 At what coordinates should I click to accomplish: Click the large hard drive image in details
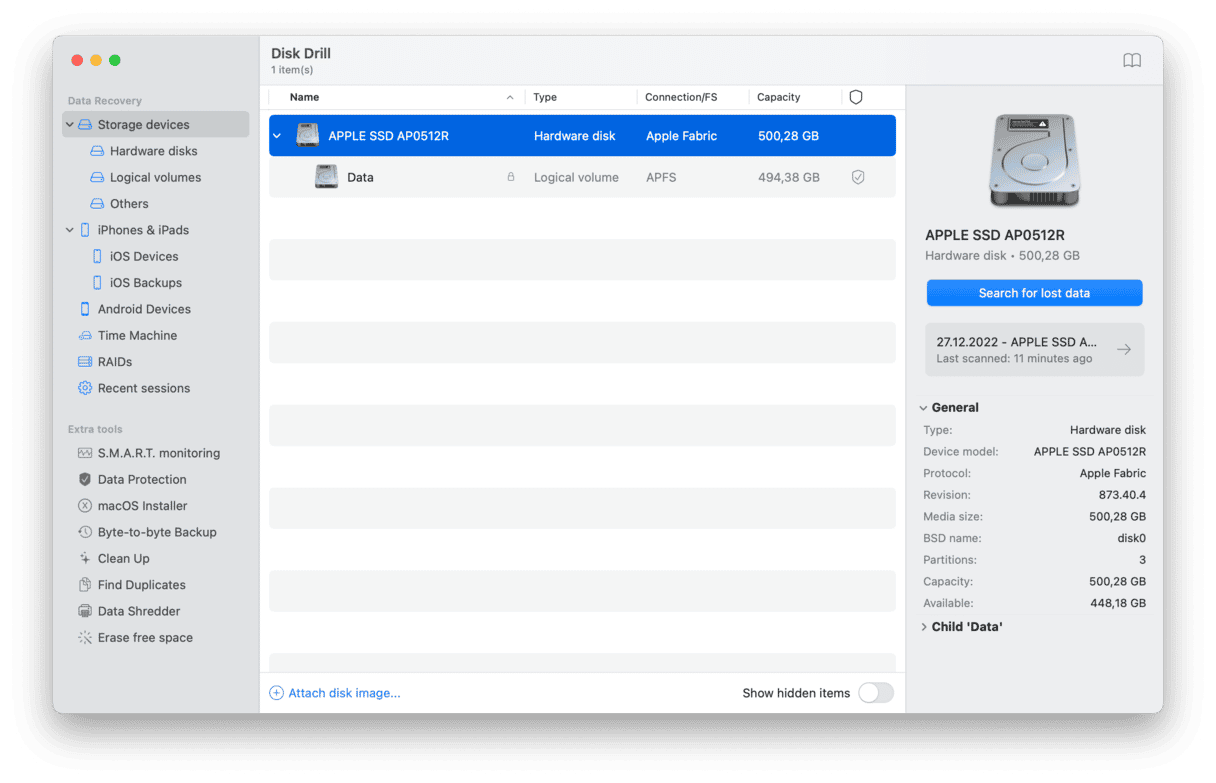tap(1036, 161)
